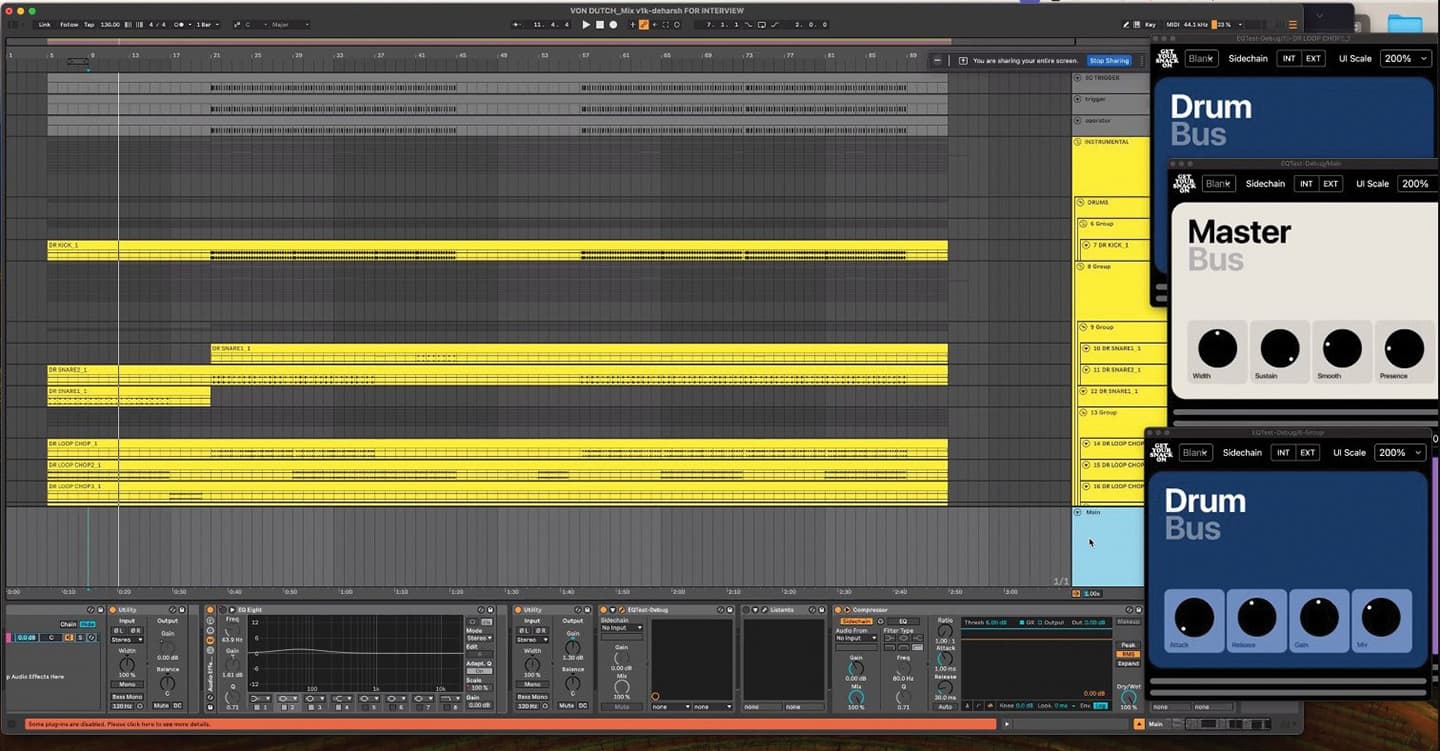
Task: Select EXT sidechain in Drum Bus window with Attack knob
Action: click(x=1307, y=453)
